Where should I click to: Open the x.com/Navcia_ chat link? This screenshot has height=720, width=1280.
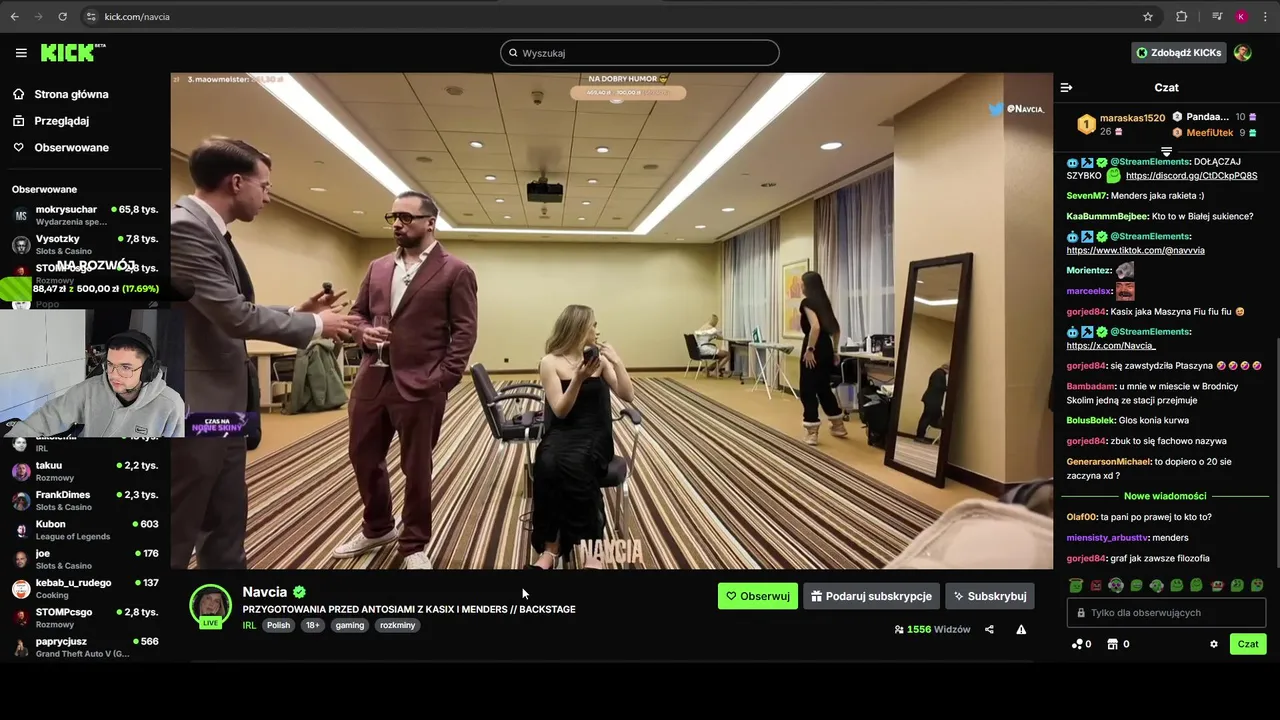pyautogui.click(x=1110, y=345)
